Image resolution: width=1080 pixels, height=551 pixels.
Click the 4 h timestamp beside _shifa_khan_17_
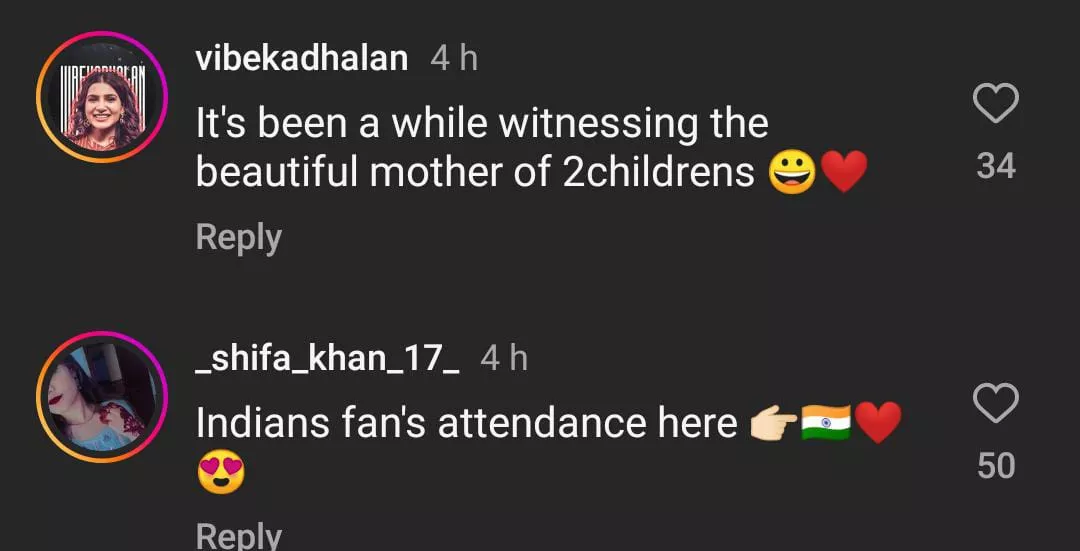coord(504,358)
